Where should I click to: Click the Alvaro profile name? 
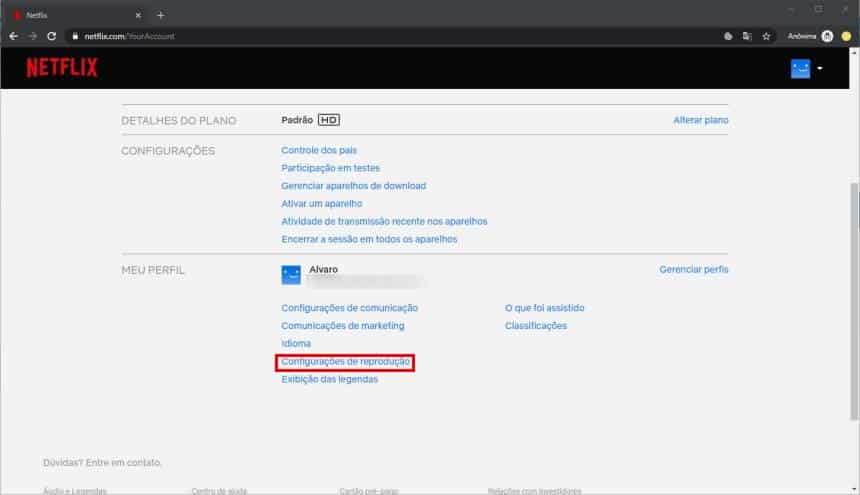[x=323, y=269]
